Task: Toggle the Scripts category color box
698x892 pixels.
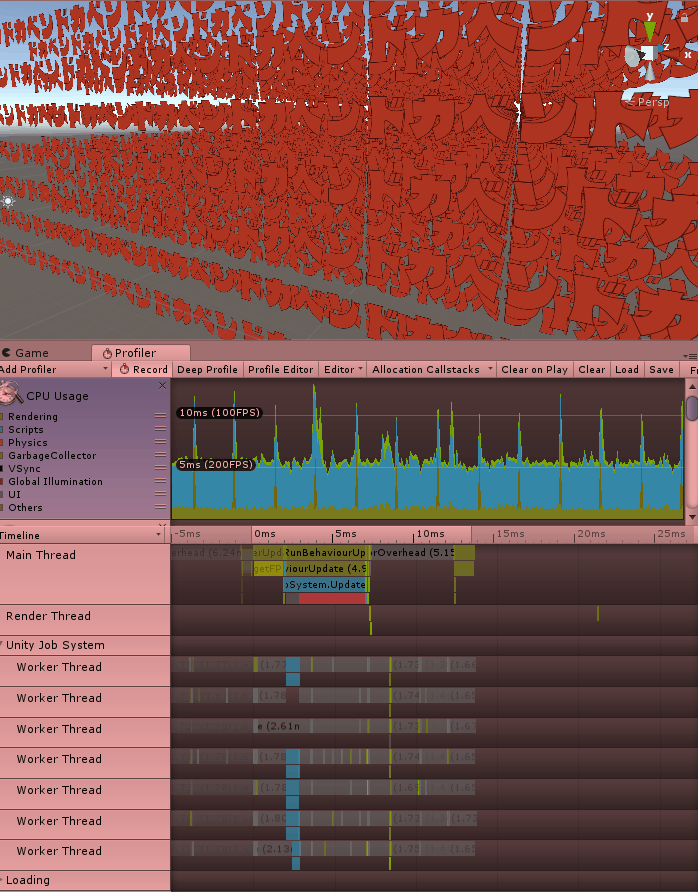Action: tap(2, 430)
